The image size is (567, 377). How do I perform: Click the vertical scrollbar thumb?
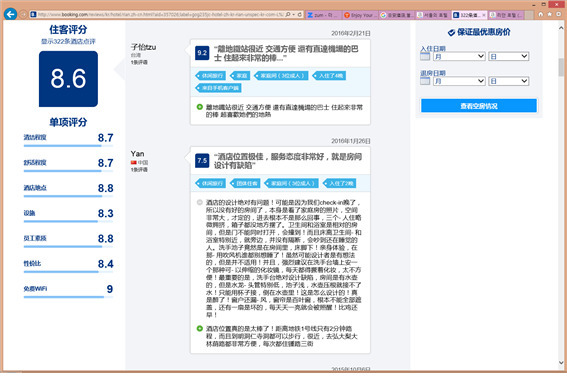(561, 67)
